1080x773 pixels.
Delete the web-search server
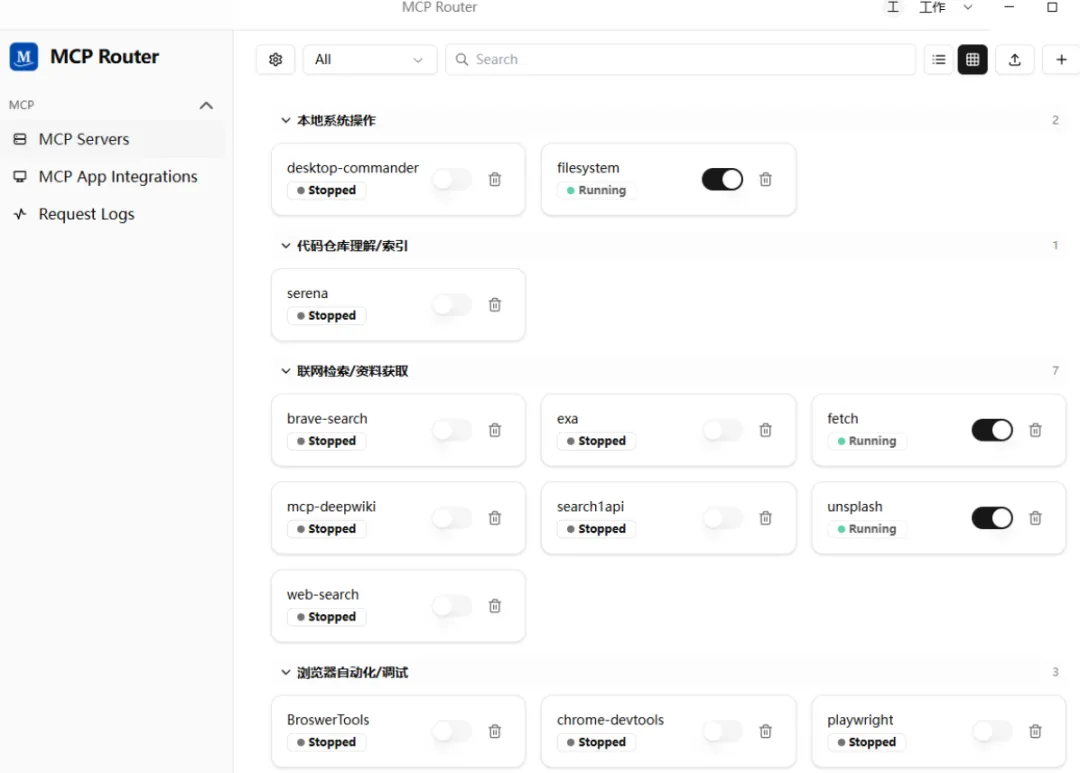coord(495,606)
